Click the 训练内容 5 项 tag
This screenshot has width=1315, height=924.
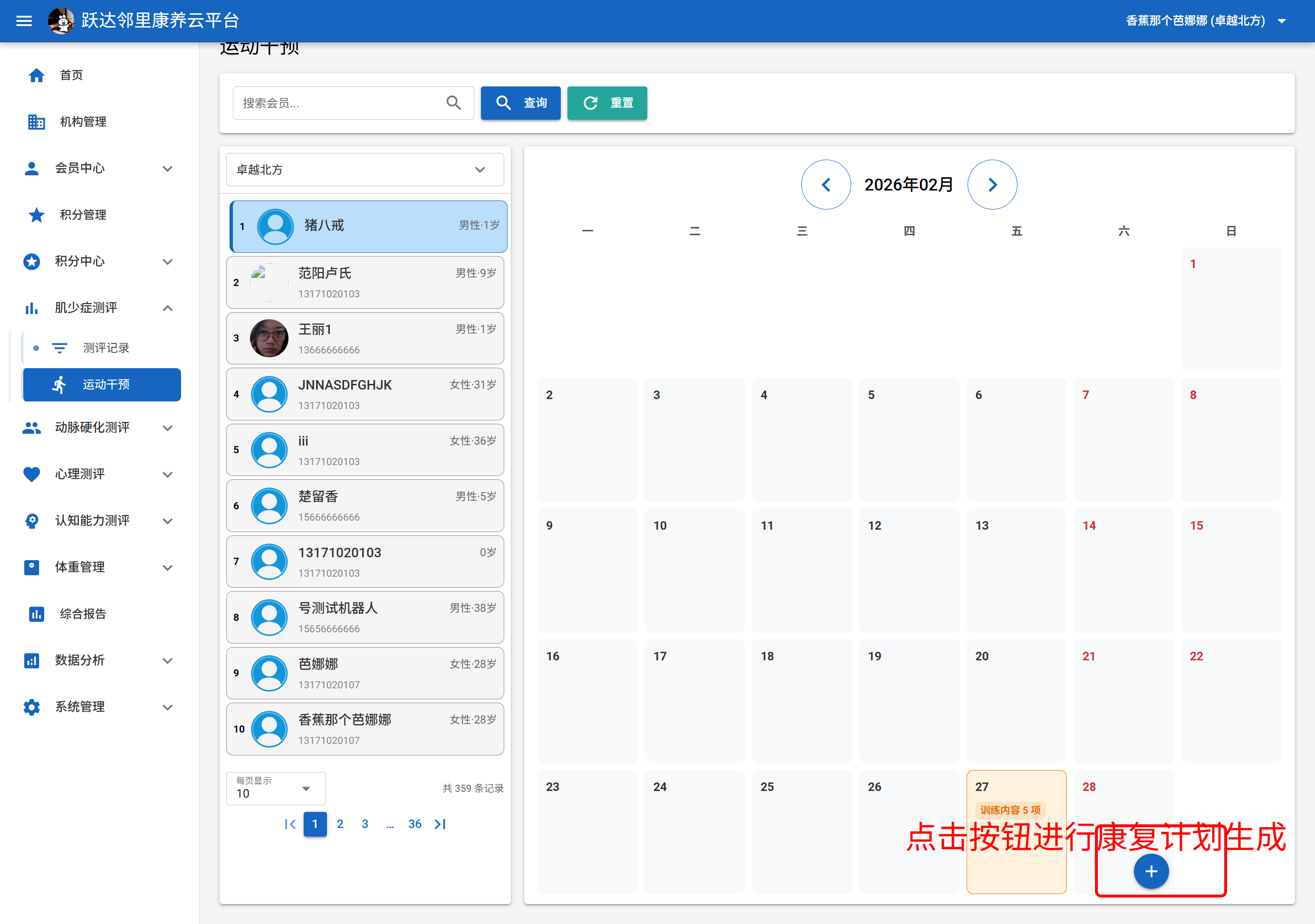pos(1010,810)
